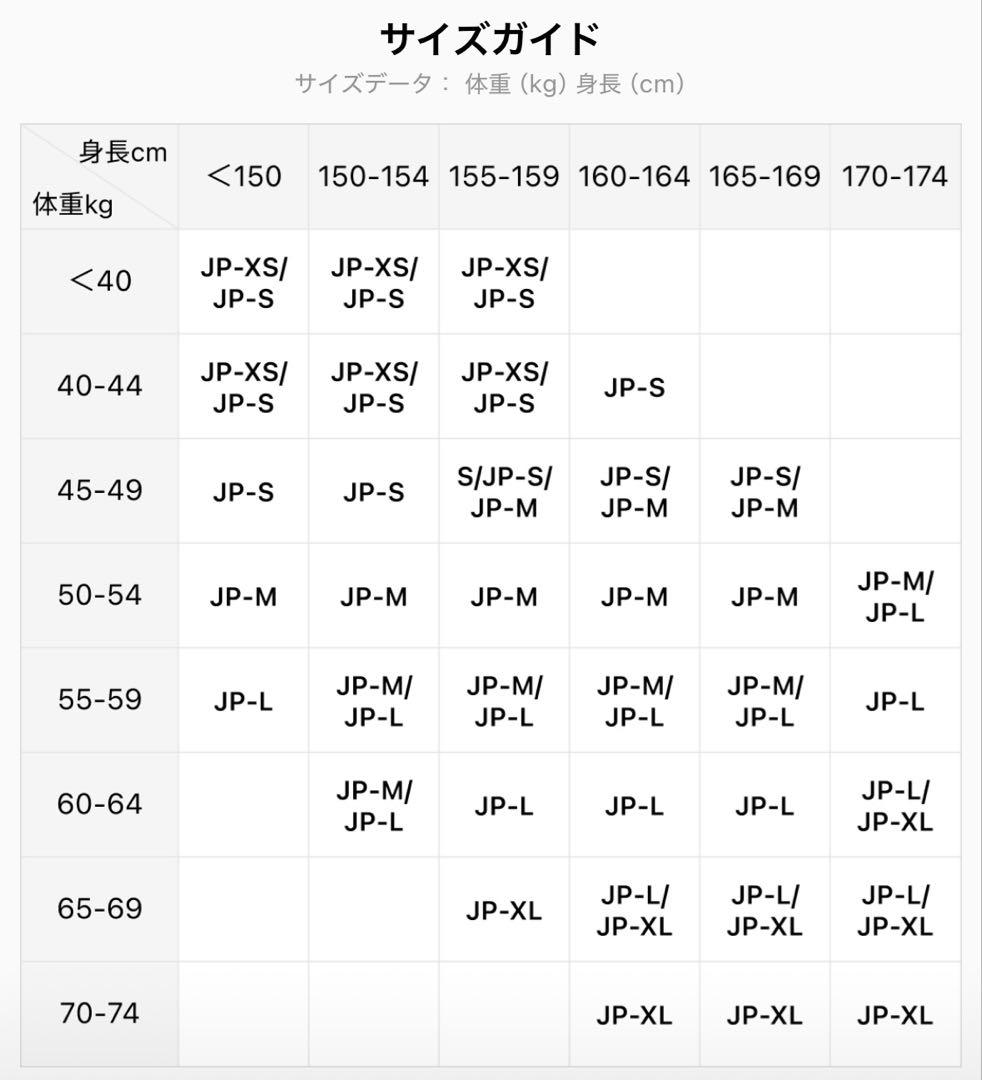Click the <40 weight row header
Viewport: 982px width, 1080px height.
pyautogui.click(x=100, y=281)
